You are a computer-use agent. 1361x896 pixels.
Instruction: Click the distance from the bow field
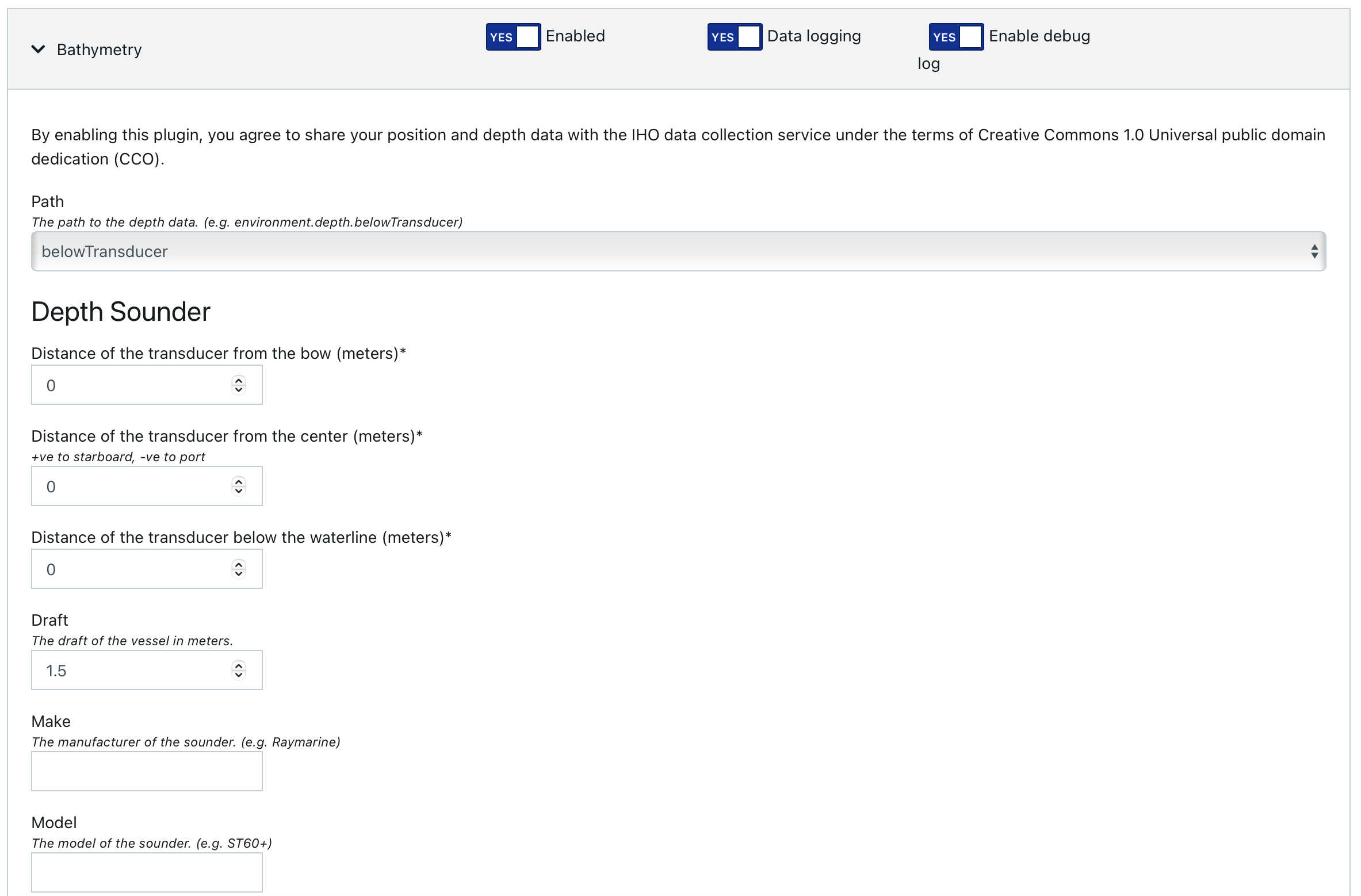coord(147,385)
